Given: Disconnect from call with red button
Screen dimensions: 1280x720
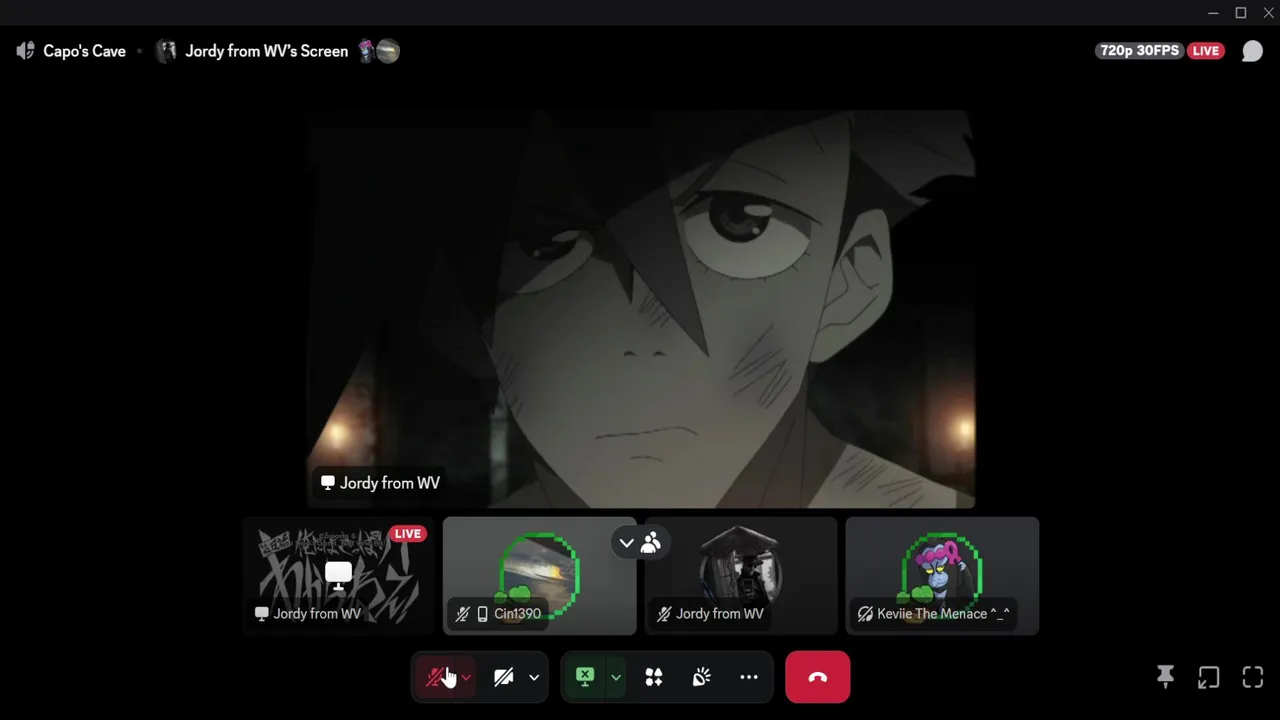Looking at the screenshot, I should pos(818,677).
